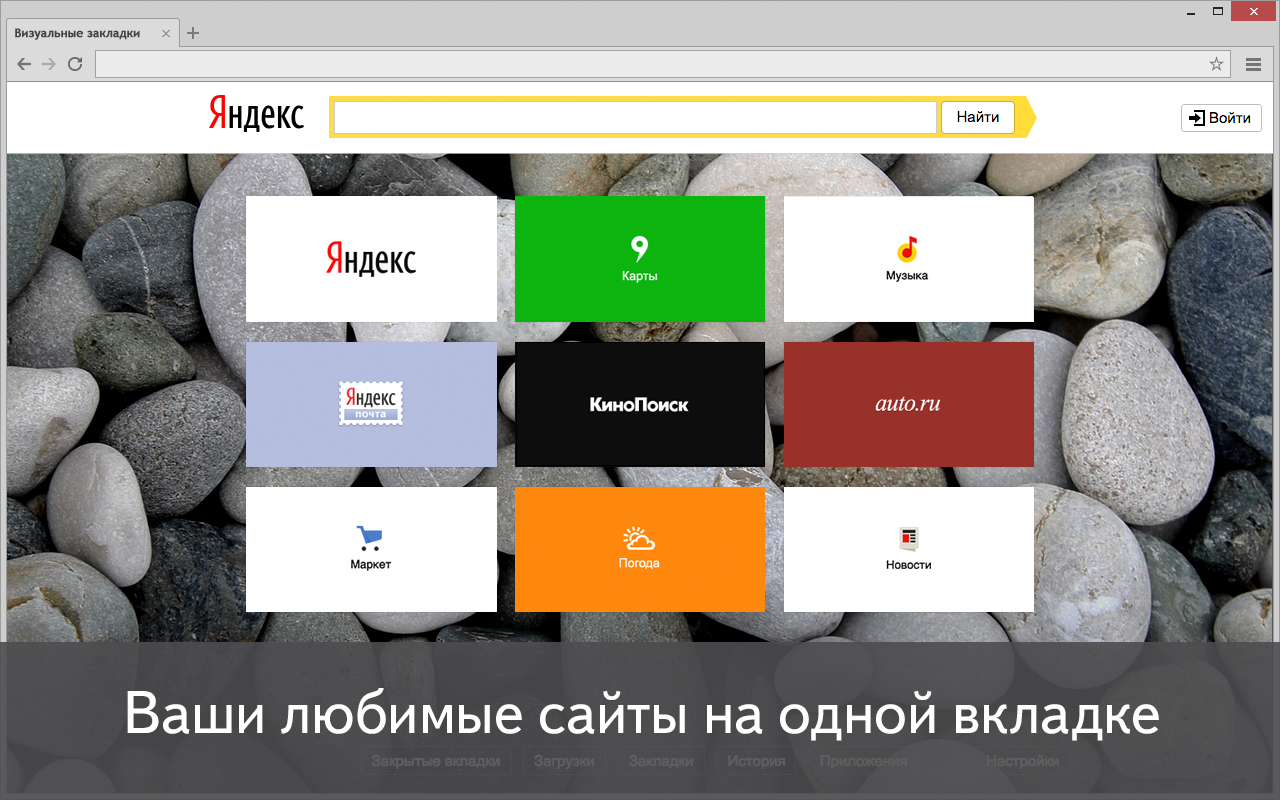Image resolution: width=1280 pixels, height=800 pixels.
Task: Open the auto.ru bookmark tile
Action: (909, 404)
